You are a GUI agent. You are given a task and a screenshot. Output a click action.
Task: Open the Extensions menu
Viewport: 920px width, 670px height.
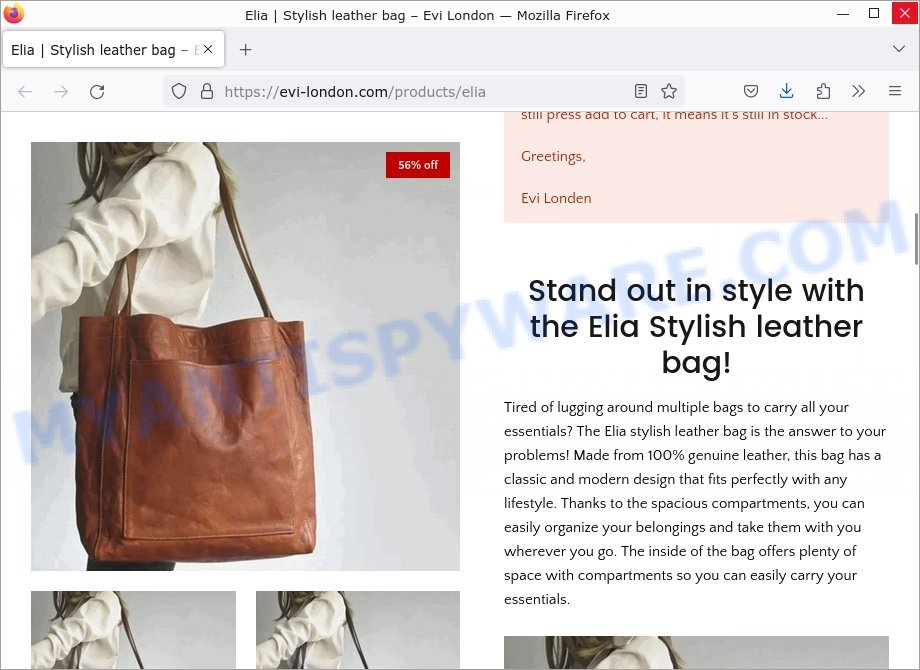pos(823,91)
